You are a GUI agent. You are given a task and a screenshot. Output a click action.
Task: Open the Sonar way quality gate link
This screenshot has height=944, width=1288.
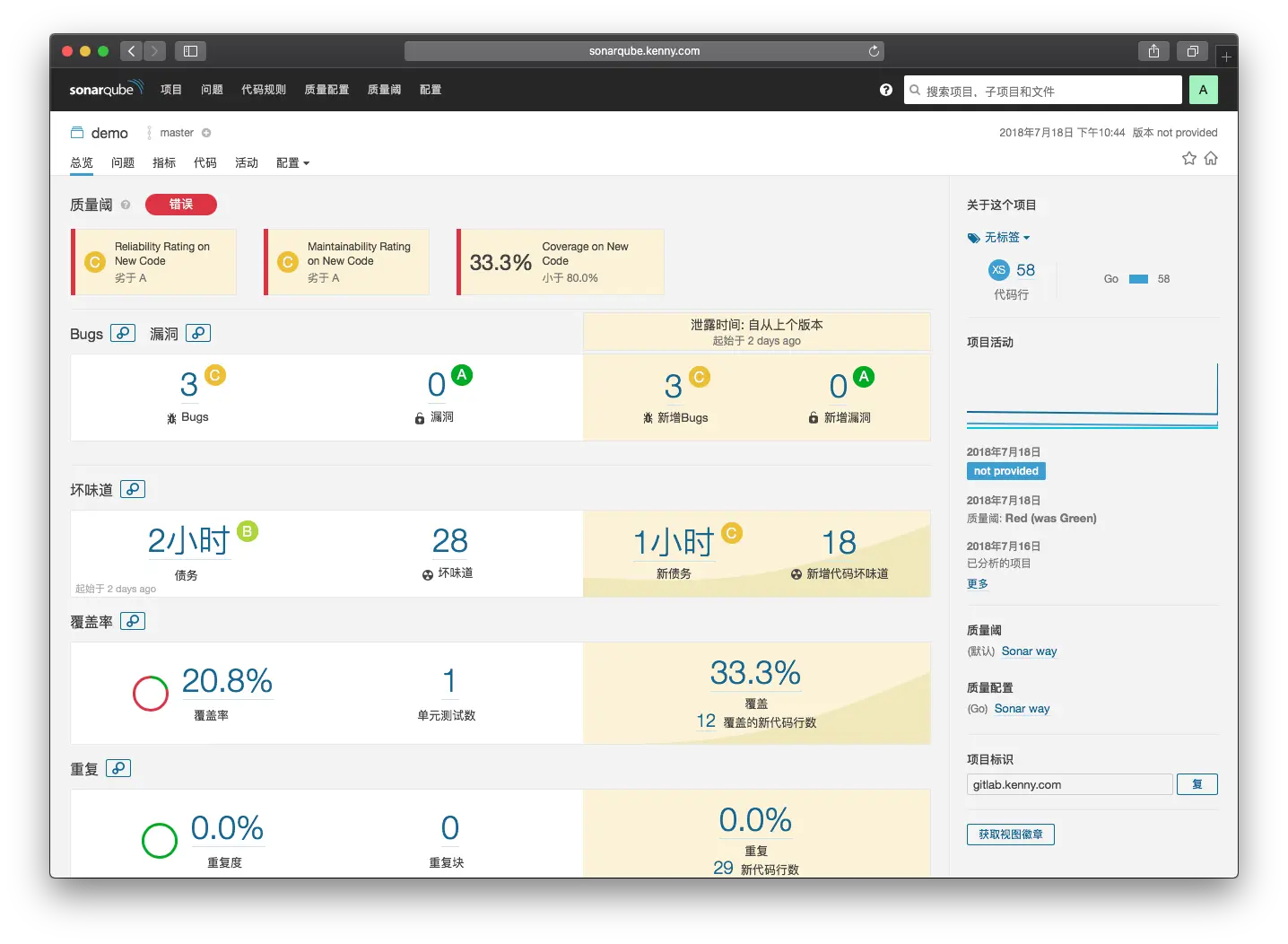click(x=1029, y=651)
